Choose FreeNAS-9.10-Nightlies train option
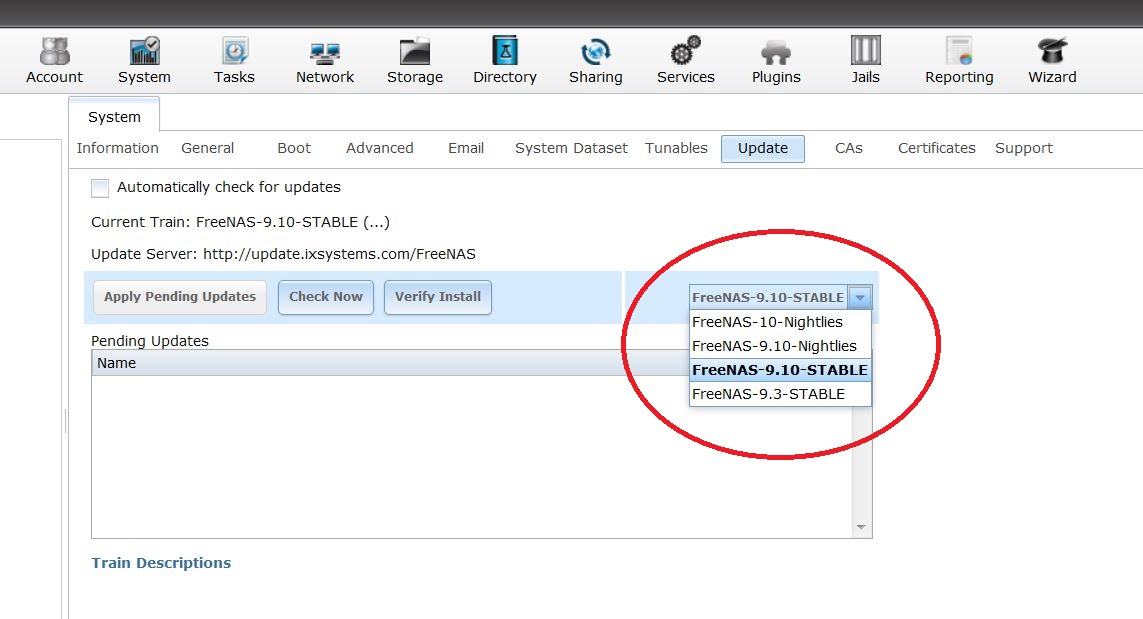1143x619 pixels. click(780, 346)
